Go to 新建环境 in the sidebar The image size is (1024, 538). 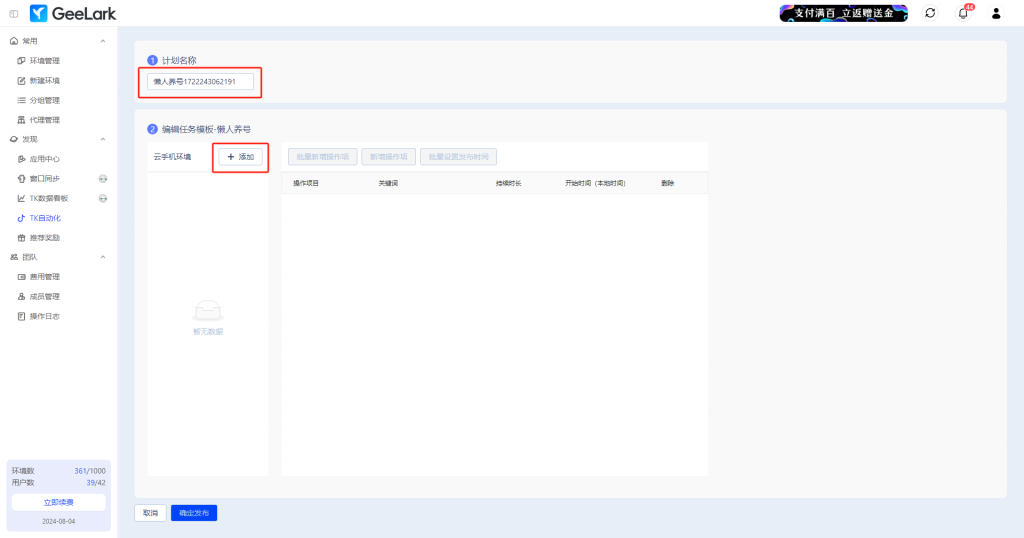coord(44,80)
